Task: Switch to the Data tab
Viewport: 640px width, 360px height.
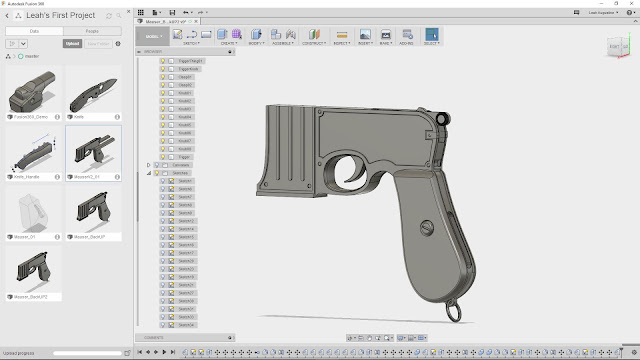Action: pyautogui.click(x=34, y=31)
